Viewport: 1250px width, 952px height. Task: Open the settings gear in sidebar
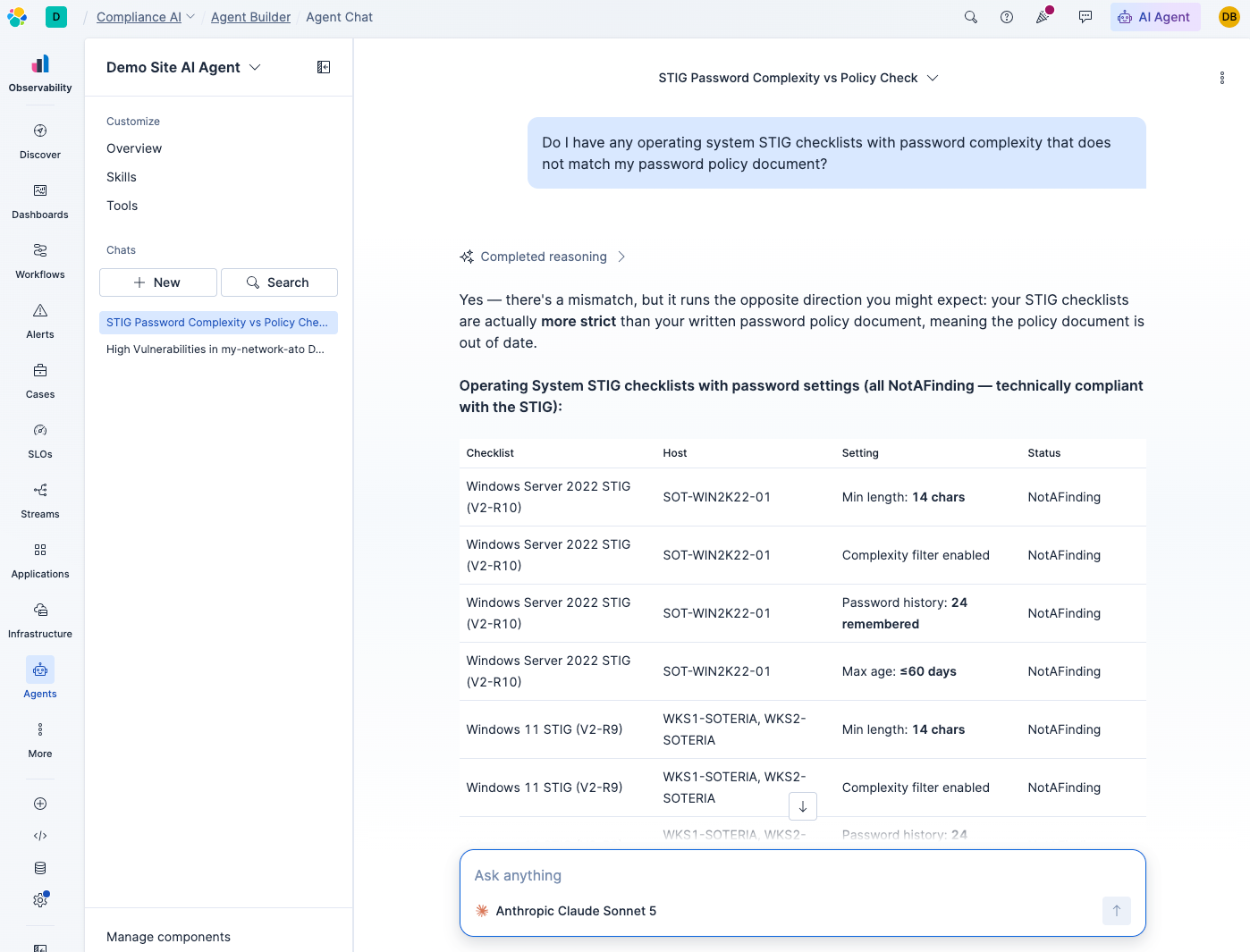(x=40, y=900)
